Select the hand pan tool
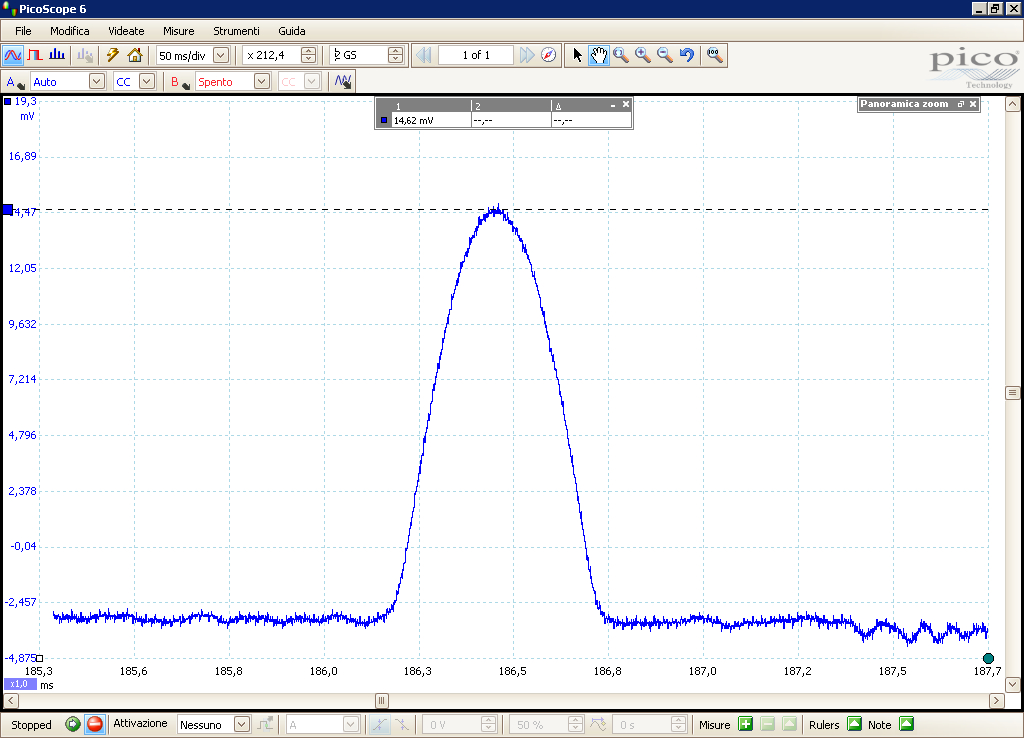This screenshot has height=738, width=1024. tap(599, 56)
